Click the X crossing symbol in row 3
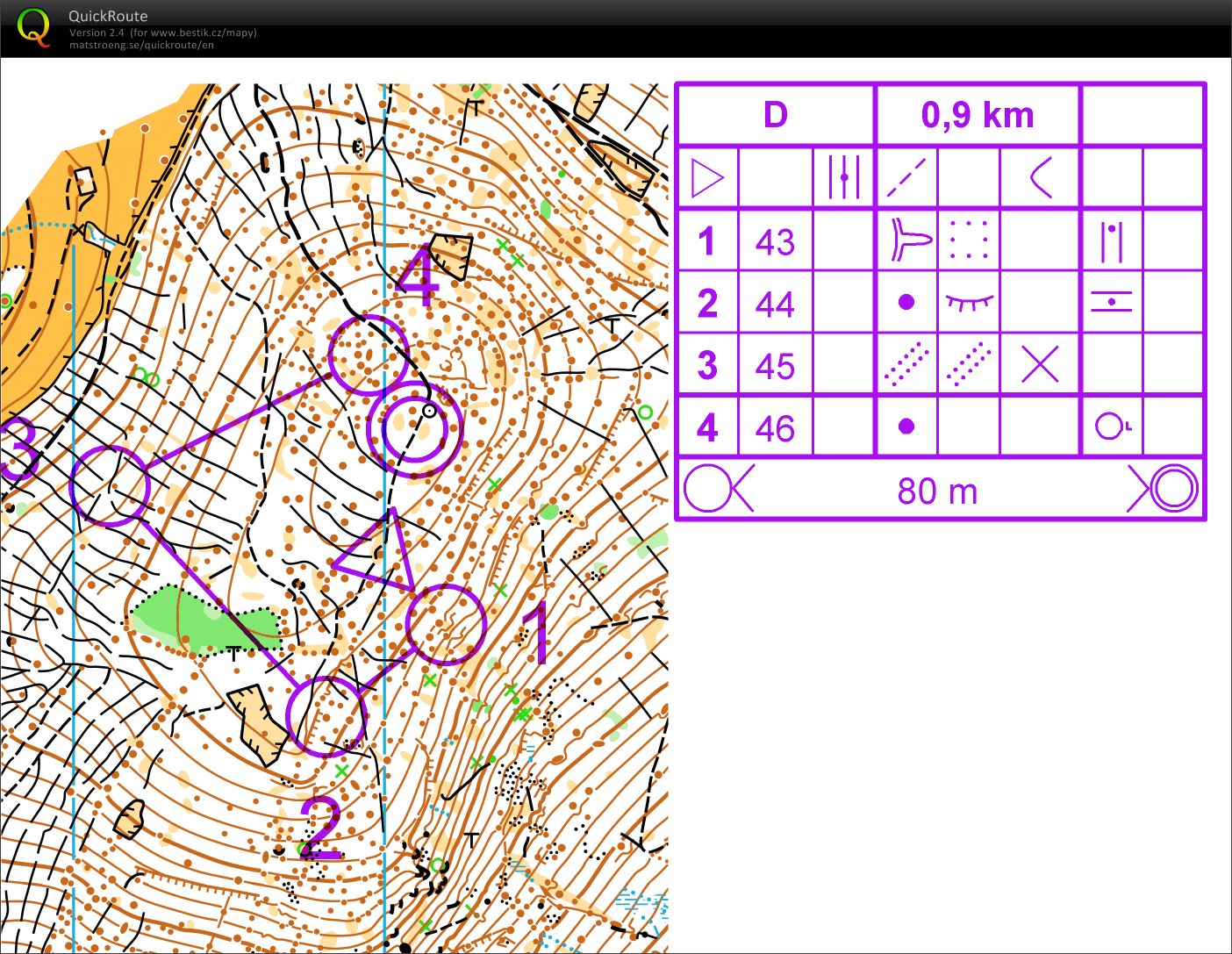The image size is (1232, 954). pyautogui.click(x=1040, y=364)
